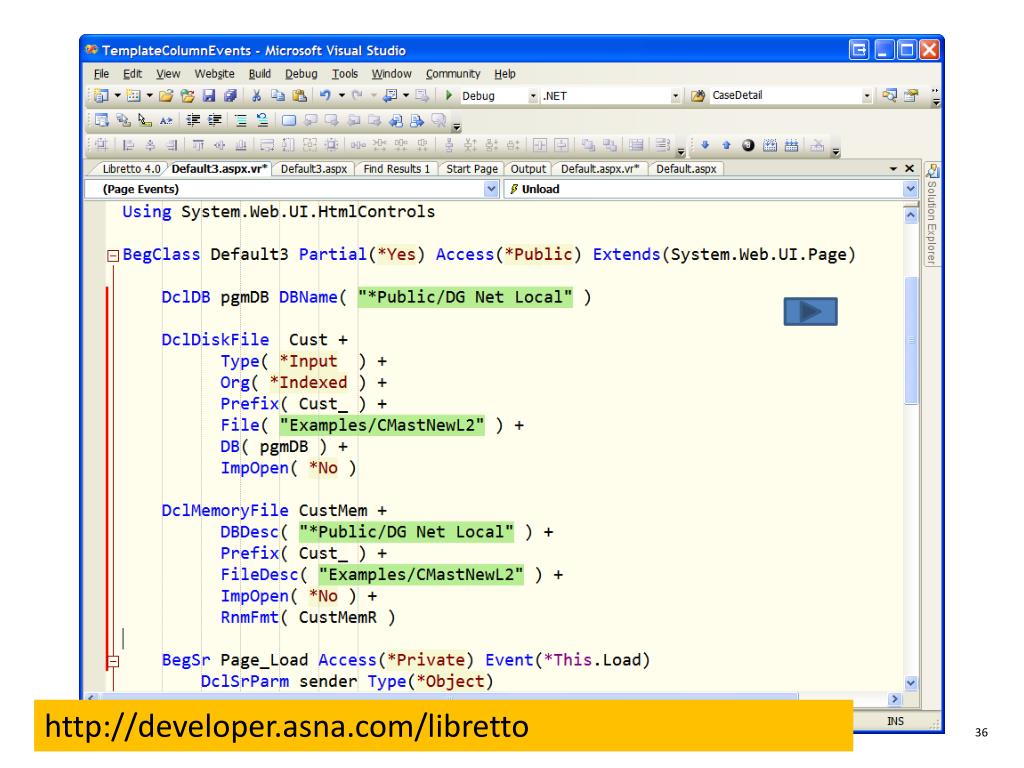Image resolution: width=1024 pixels, height=768 pixels.
Task: Click the text "DclDiskFile" in the code
Action: tap(215, 340)
